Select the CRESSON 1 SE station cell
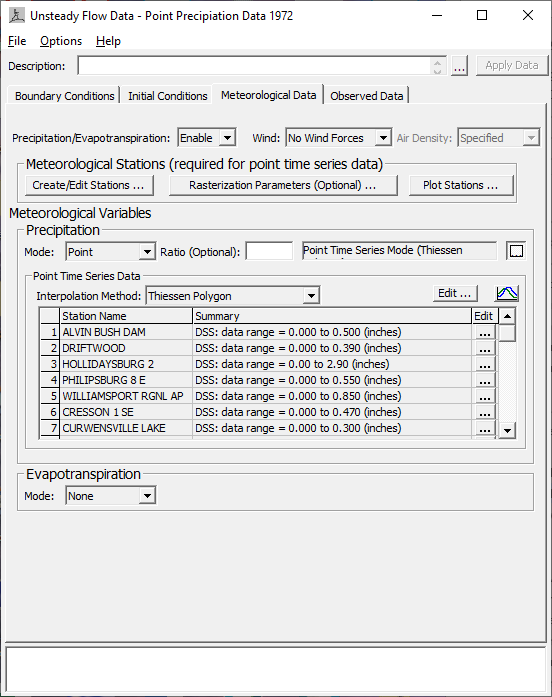This screenshot has height=697, width=552. [126, 413]
